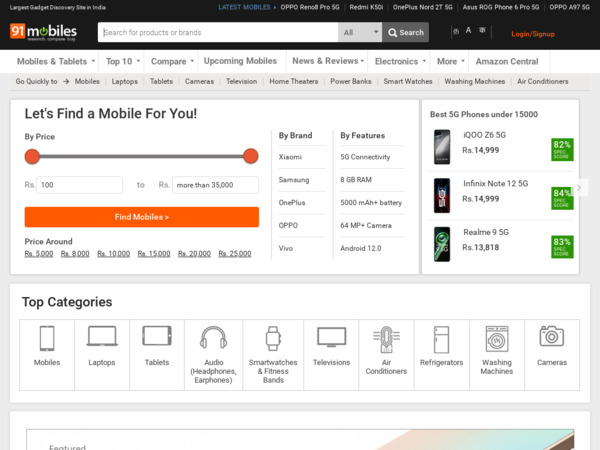Open the search category All dropdown
The image size is (600, 450).
[x=360, y=32]
